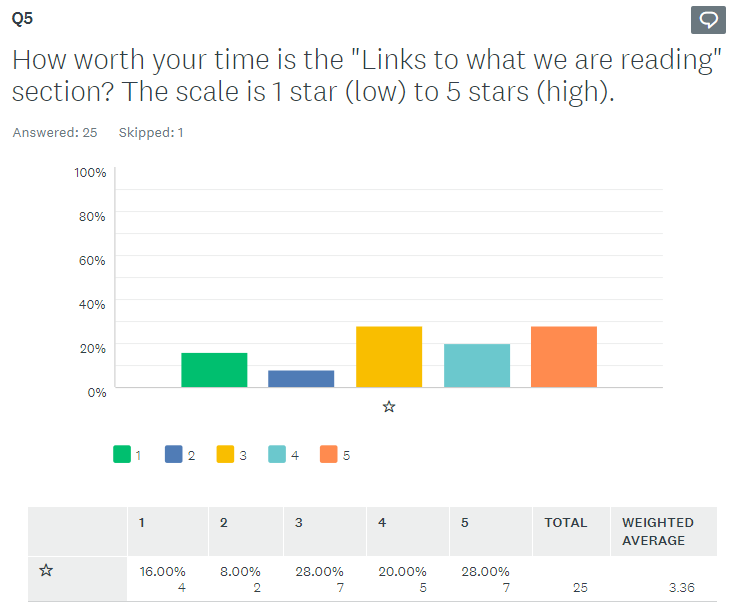Screen dimensions: 743x614
Task: Click the "Skipped: 1" text
Action: point(151,133)
